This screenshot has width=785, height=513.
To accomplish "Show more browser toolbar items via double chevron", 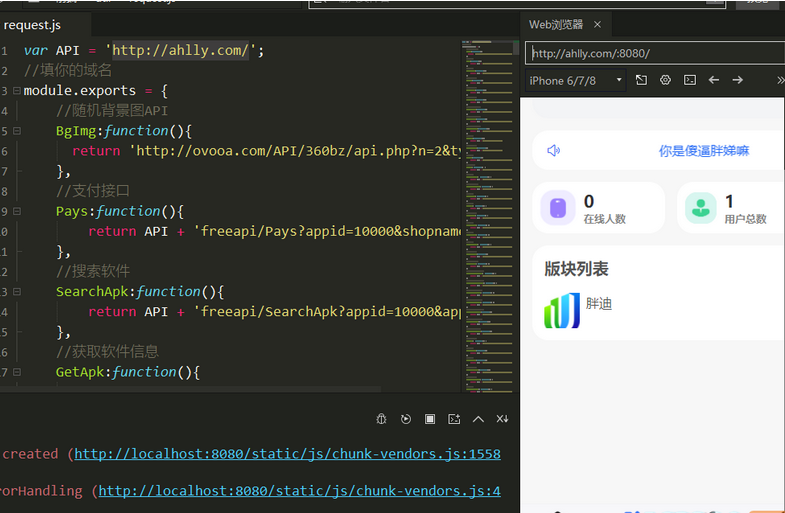I will (780, 80).
